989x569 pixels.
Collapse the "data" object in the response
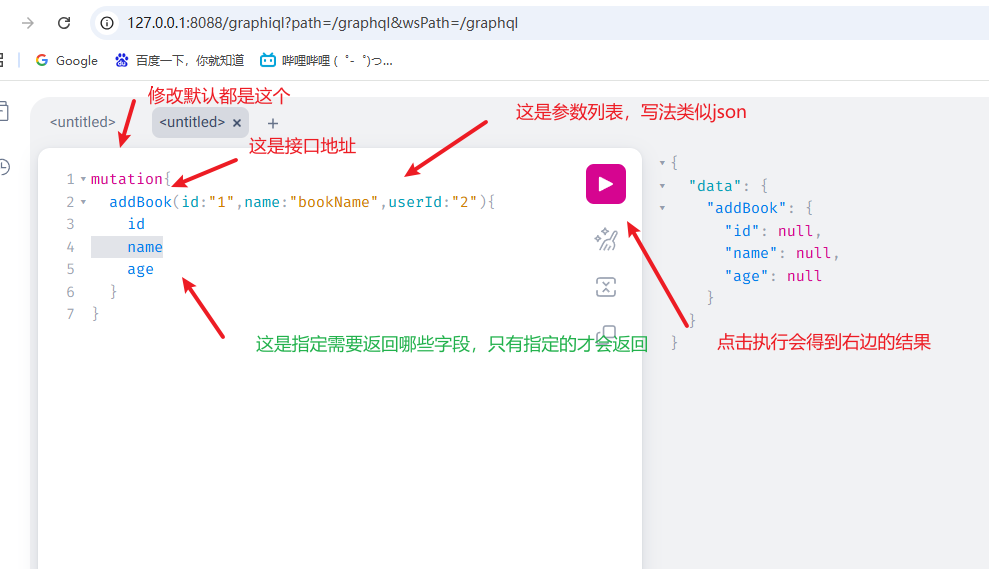coord(662,185)
